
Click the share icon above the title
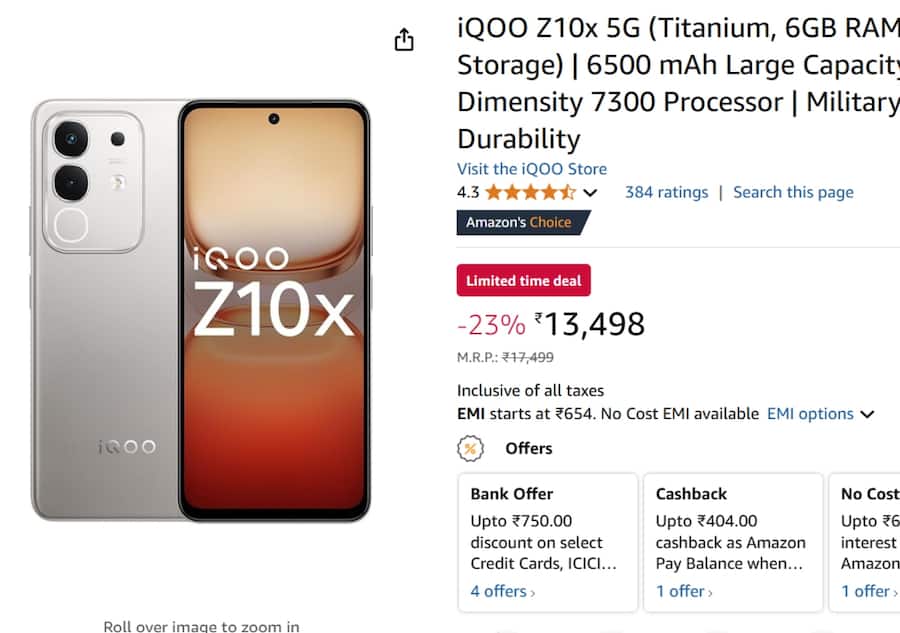403,39
